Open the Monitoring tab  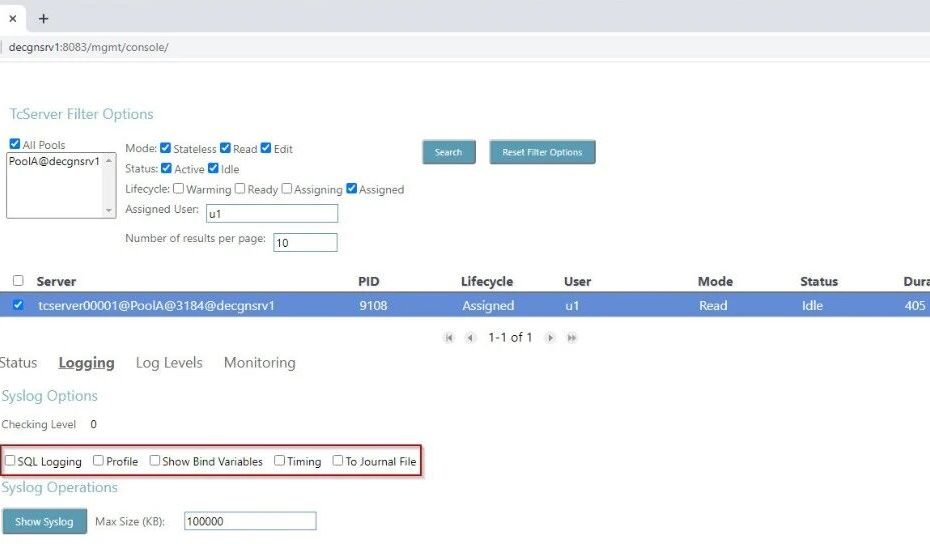(x=259, y=363)
